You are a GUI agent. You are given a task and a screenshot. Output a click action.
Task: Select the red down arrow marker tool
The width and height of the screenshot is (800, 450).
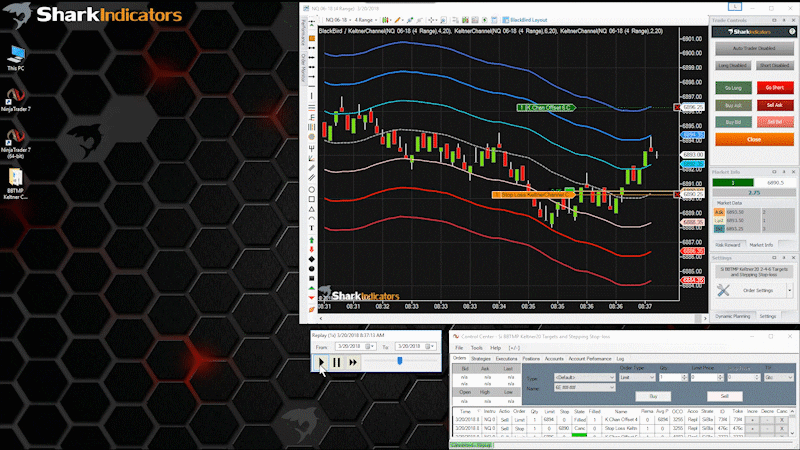pos(311,249)
